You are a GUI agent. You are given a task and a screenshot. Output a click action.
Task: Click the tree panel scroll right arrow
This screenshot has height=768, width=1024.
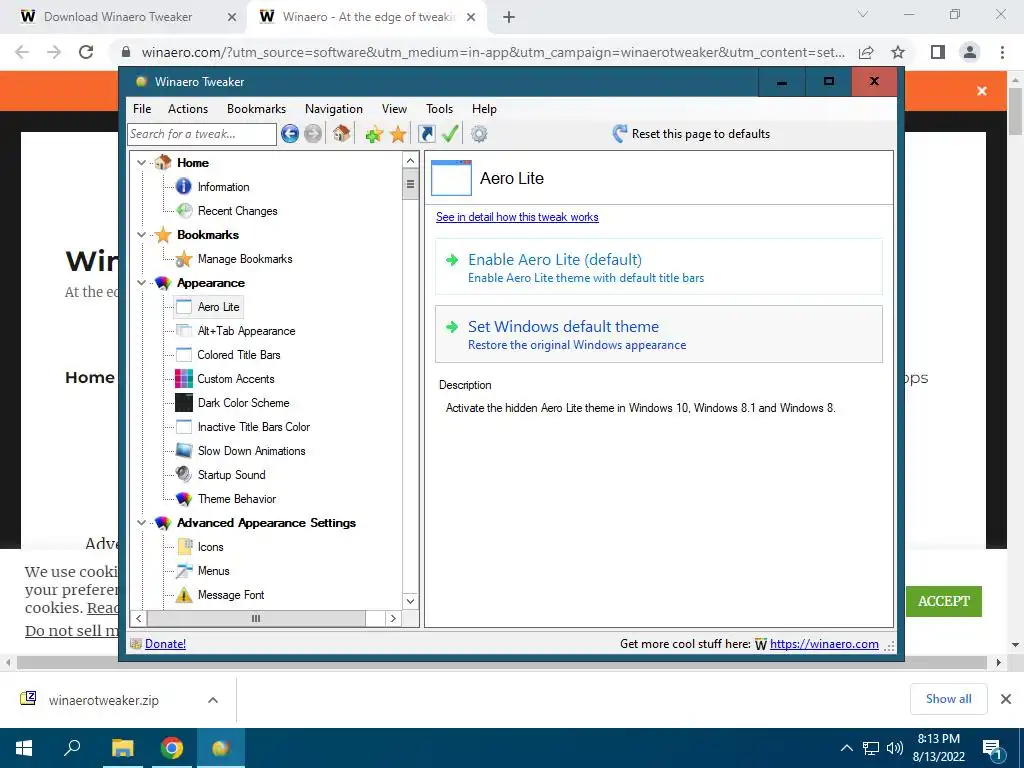[x=392, y=618]
